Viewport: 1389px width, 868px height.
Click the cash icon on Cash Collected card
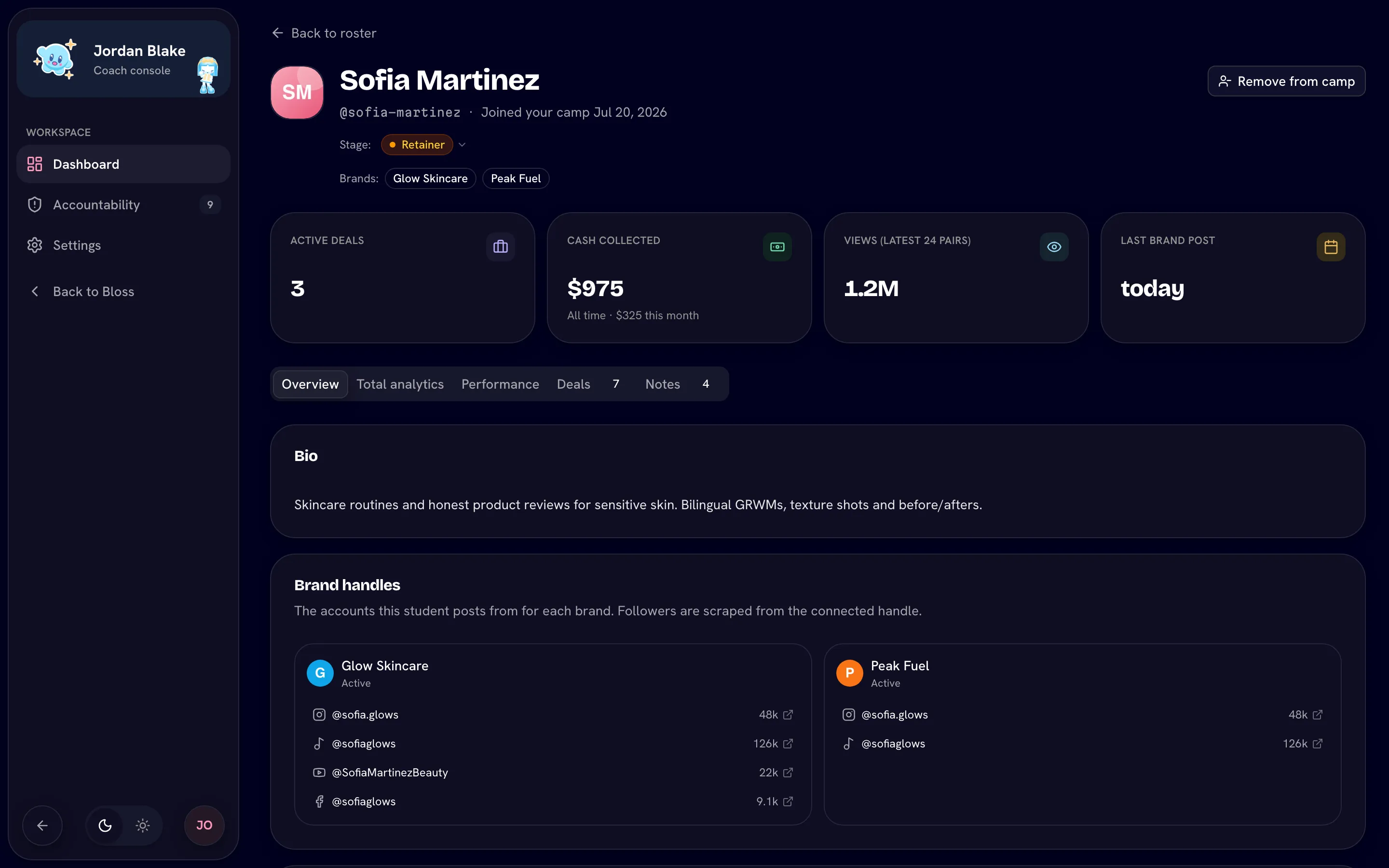click(777, 247)
